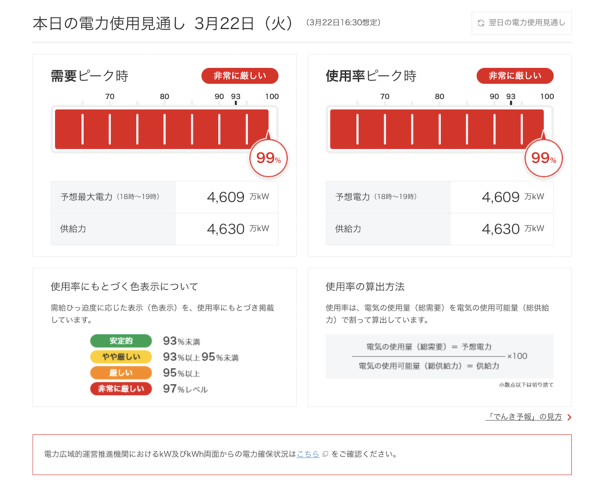The height and width of the screenshot is (491, 590).
Task: Open the こちら link in the notice
Action: click(308, 454)
